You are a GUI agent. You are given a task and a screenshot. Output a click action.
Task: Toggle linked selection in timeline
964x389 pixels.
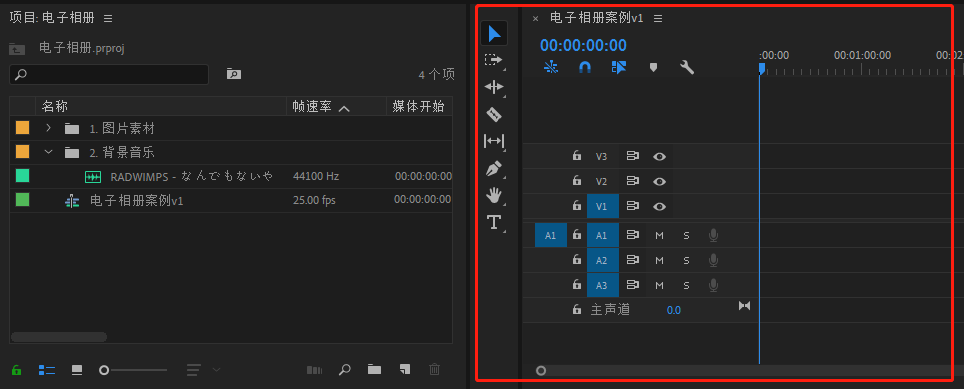click(618, 67)
